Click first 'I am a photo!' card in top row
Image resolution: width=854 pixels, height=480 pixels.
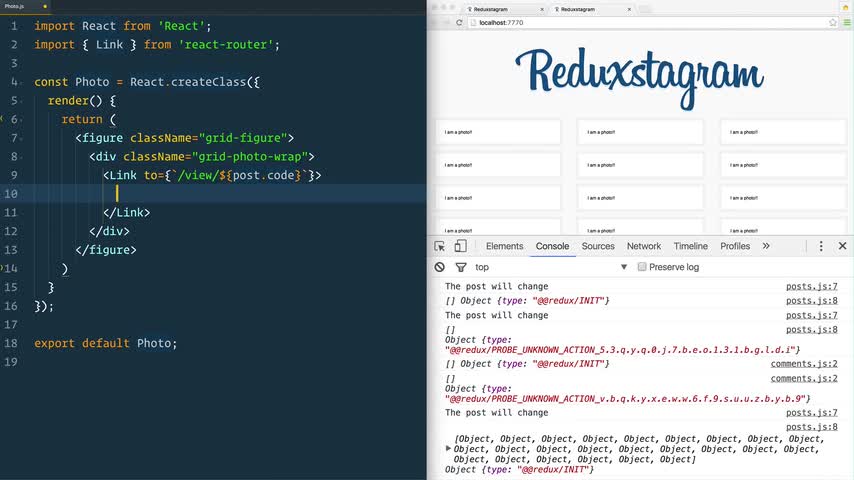(x=498, y=132)
